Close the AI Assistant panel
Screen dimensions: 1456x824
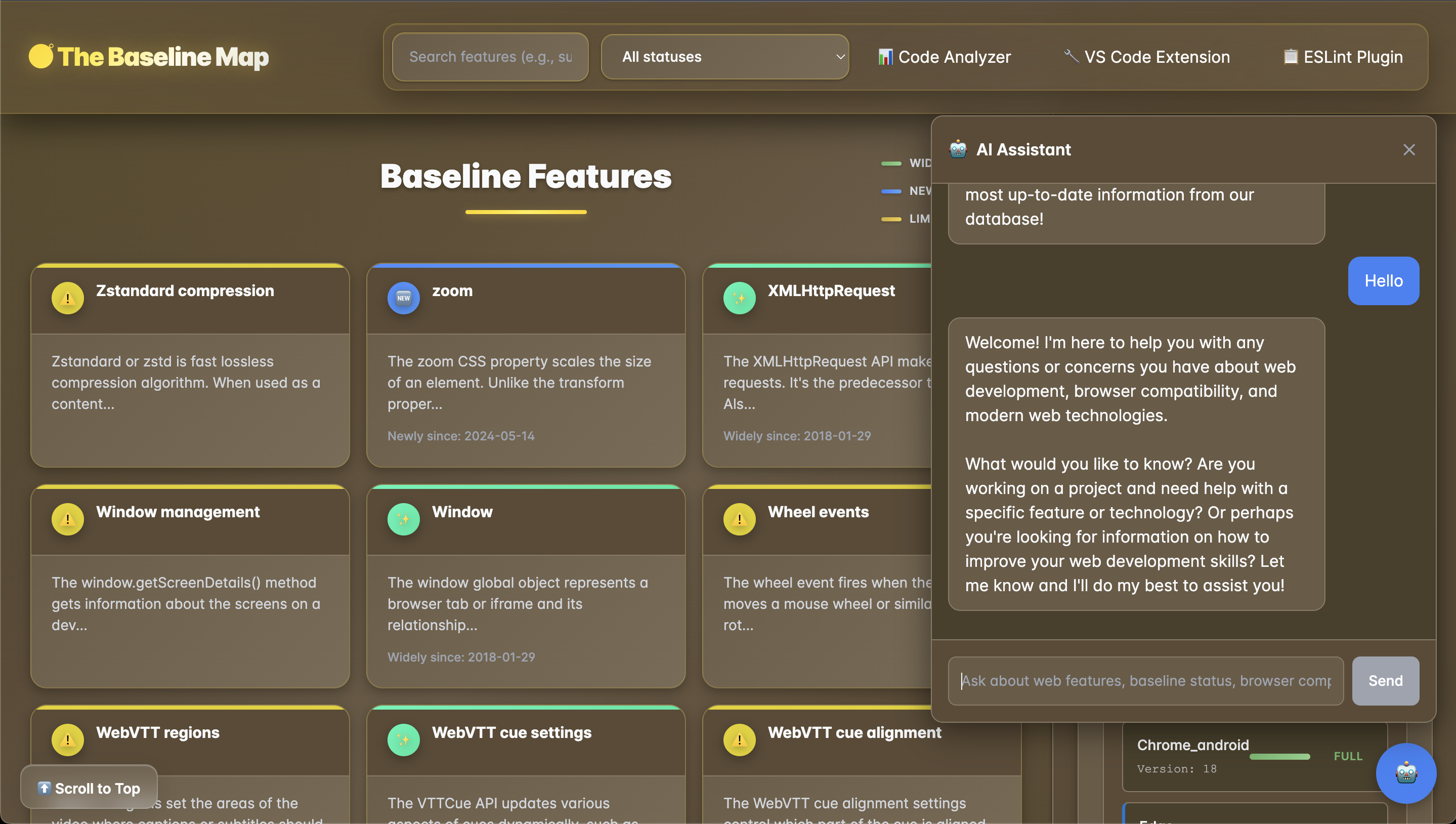click(x=1408, y=149)
